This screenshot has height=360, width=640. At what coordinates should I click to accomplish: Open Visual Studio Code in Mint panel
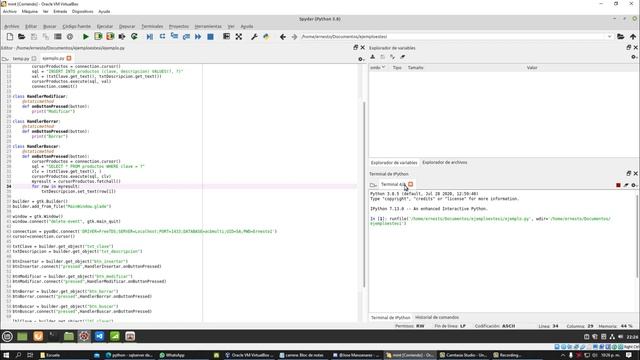click(100, 336)
